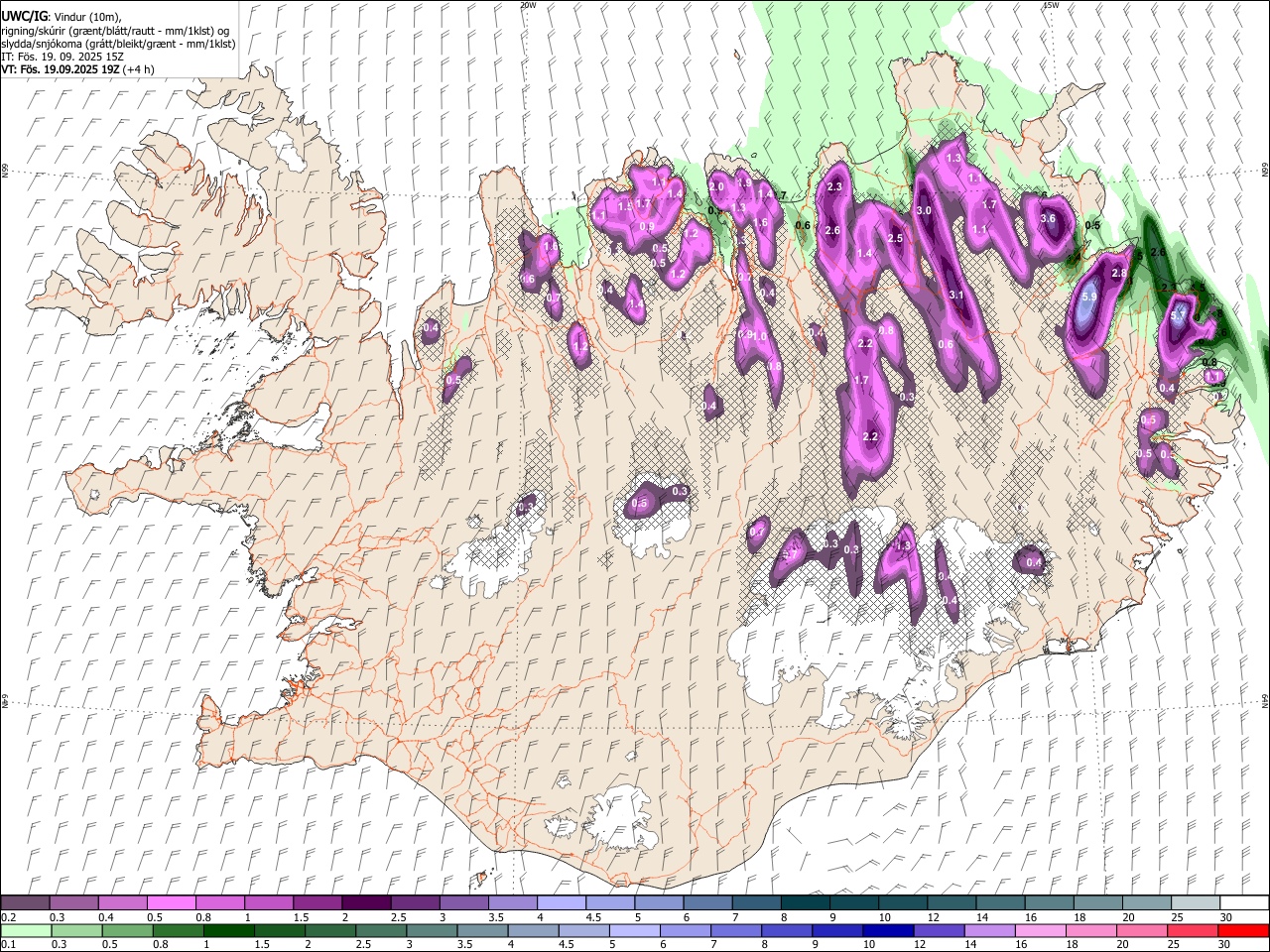
Task: Click the 'VT: Fös. 19.09.2025 19Z' valid time
Action: 62,69
